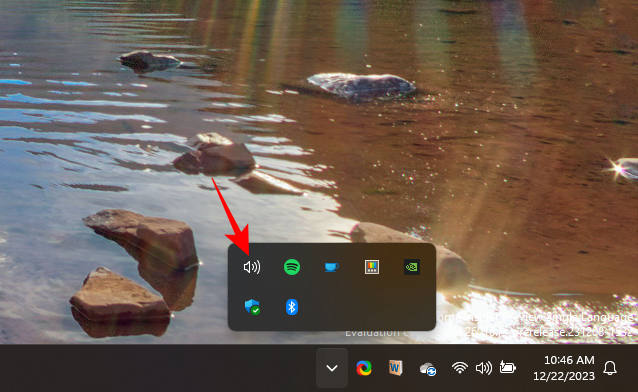The width and height of the screenshot is (638, 392).
Task: Open the PowerToys tray icon
Action: [x=372, y=267]
